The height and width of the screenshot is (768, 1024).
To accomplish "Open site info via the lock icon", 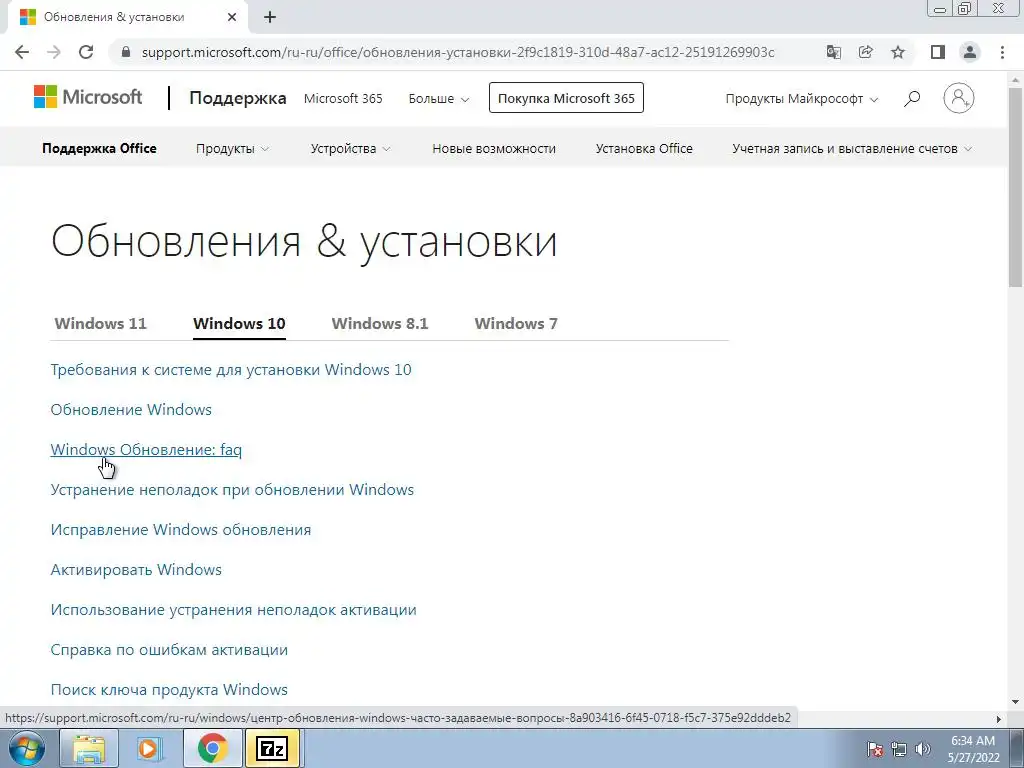I will 127,52.
